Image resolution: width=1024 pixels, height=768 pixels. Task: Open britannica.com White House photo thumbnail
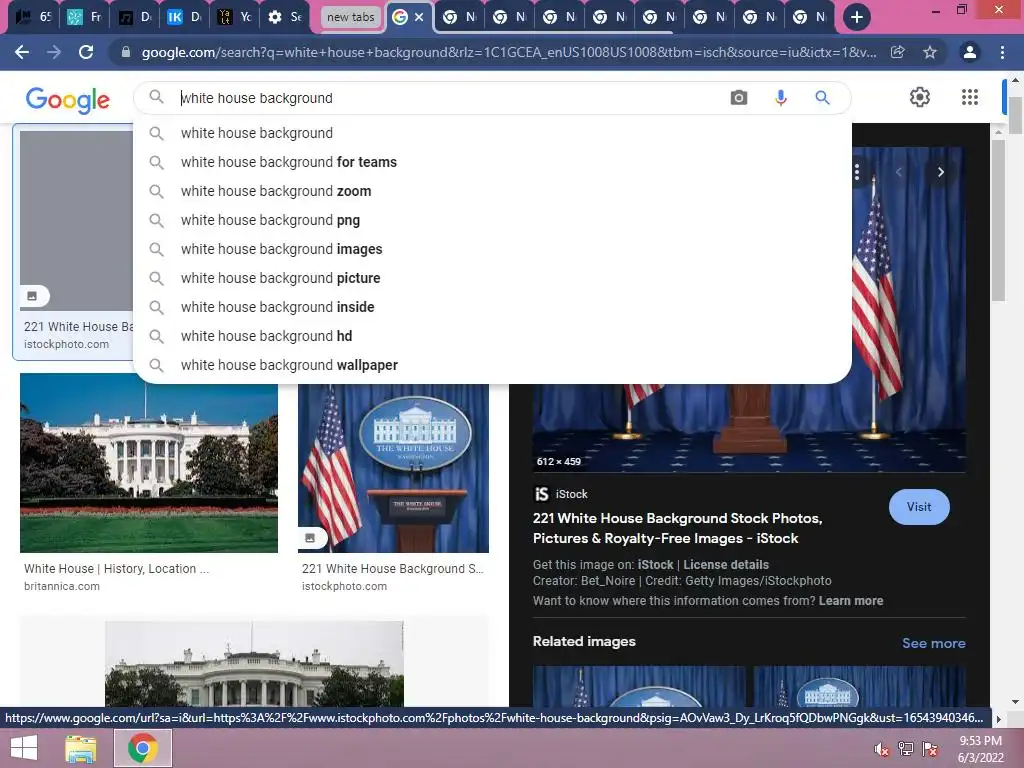pyautogui.click(x=149, y=463)
